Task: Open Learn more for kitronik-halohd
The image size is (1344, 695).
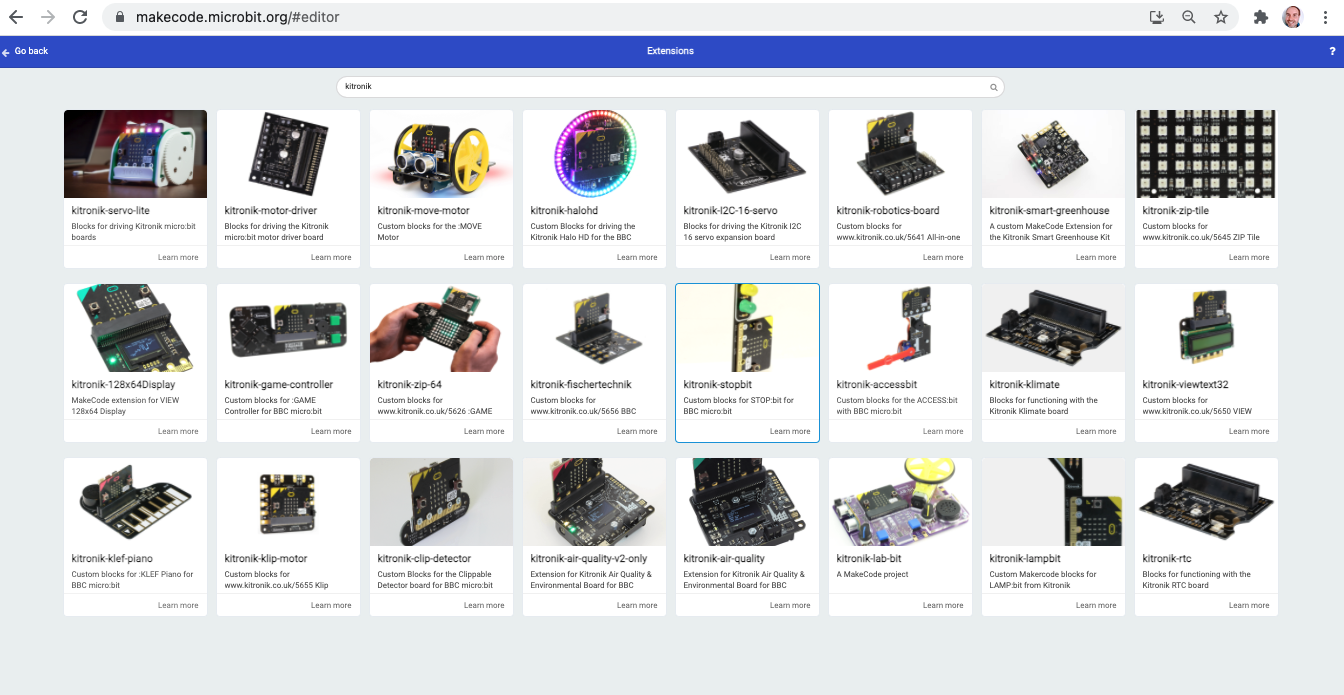Action: [x=637, y=257]
